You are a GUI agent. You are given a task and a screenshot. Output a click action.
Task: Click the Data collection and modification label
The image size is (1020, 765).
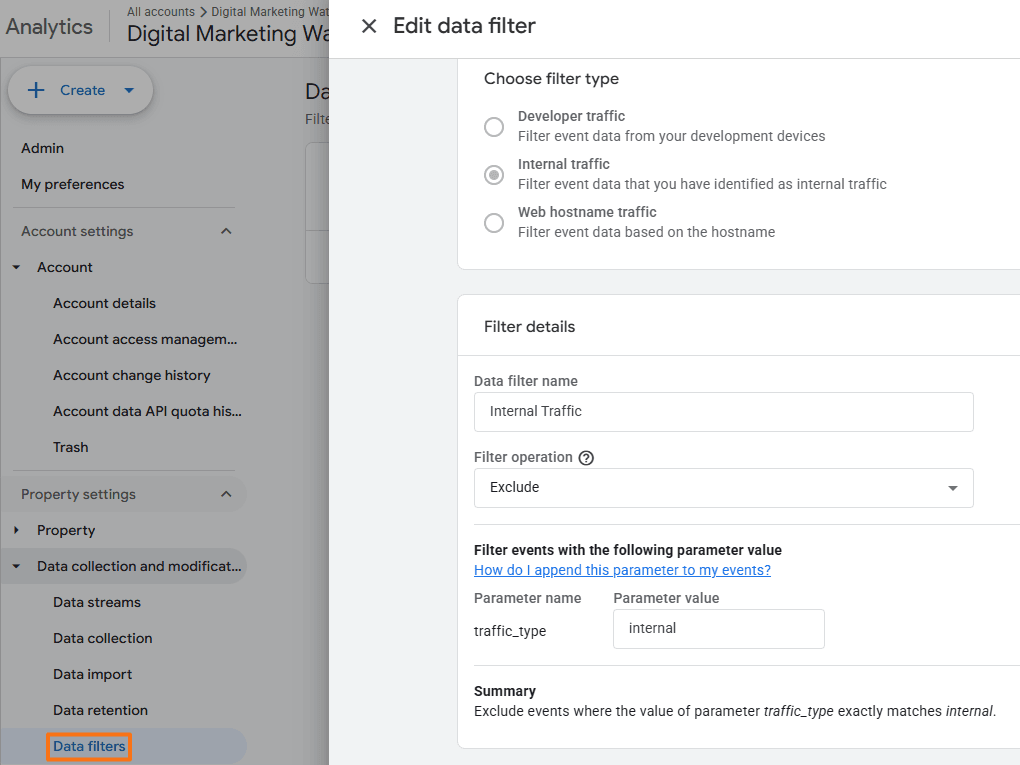coord(139,567)
